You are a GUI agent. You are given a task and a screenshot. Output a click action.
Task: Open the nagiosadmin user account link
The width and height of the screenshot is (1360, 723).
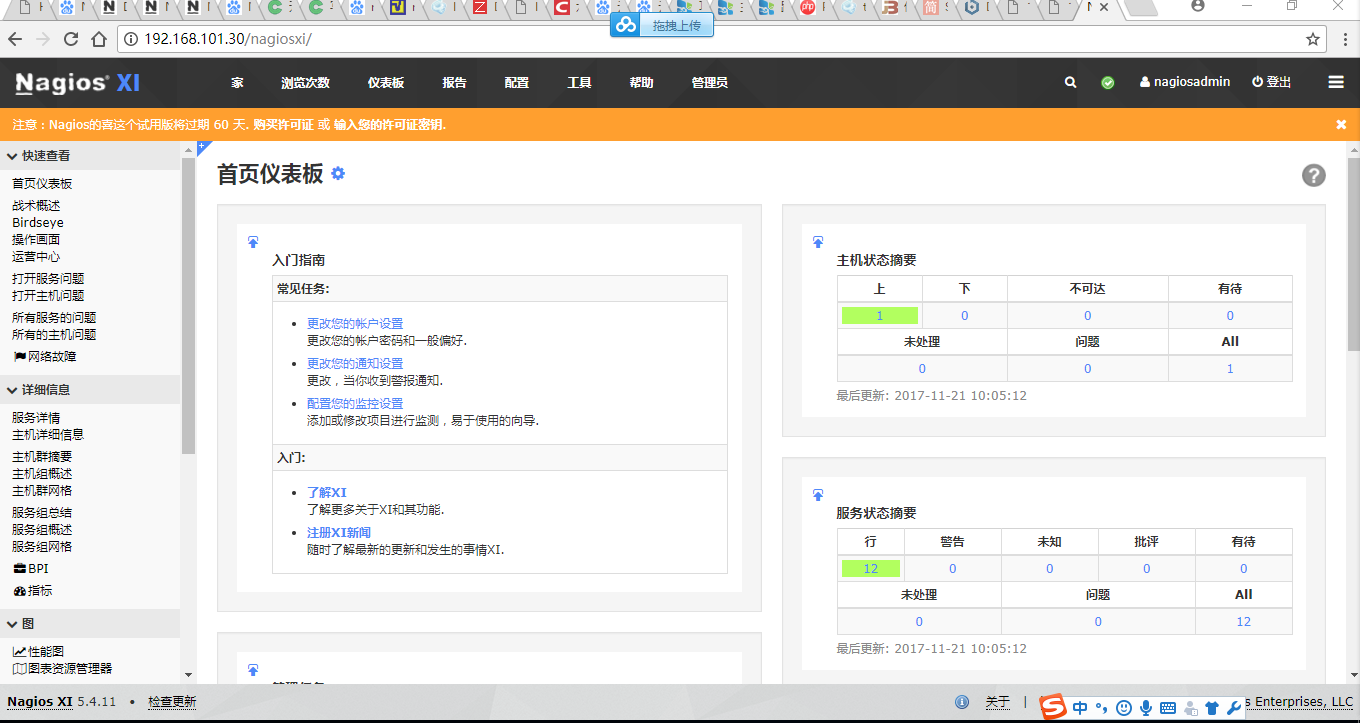click(1185, 82)
